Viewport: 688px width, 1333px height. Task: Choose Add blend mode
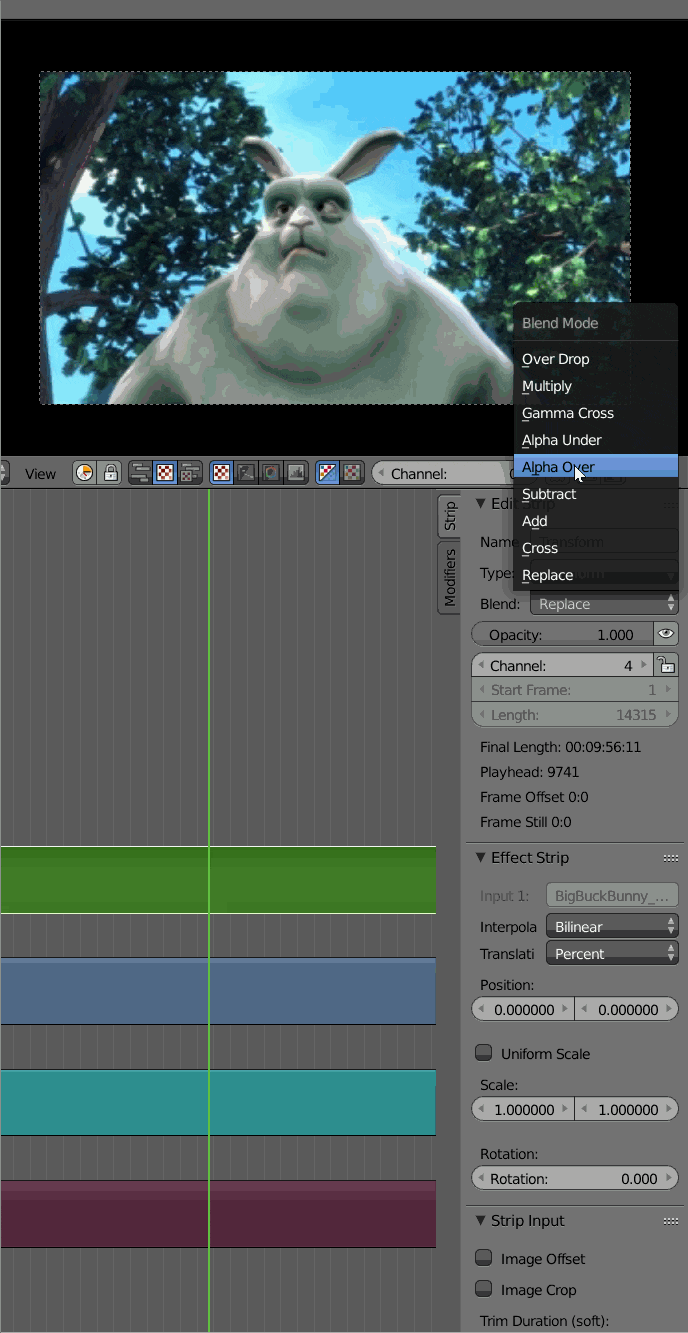tap(596, 521)
